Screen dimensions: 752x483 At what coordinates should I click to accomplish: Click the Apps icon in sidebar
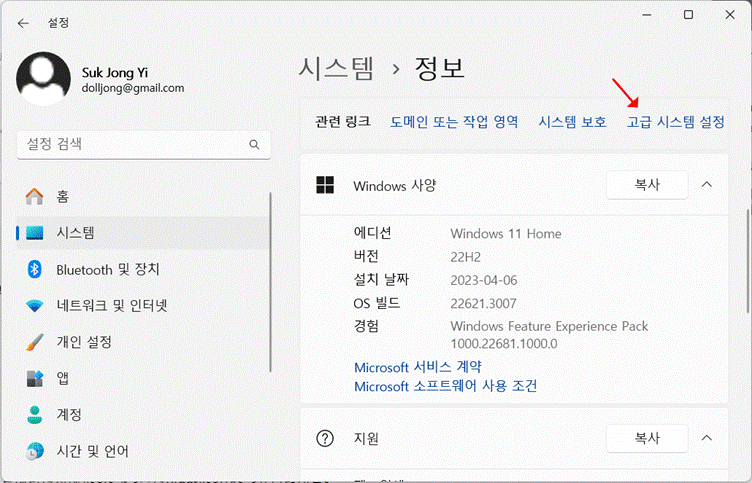tap(35, 378)
